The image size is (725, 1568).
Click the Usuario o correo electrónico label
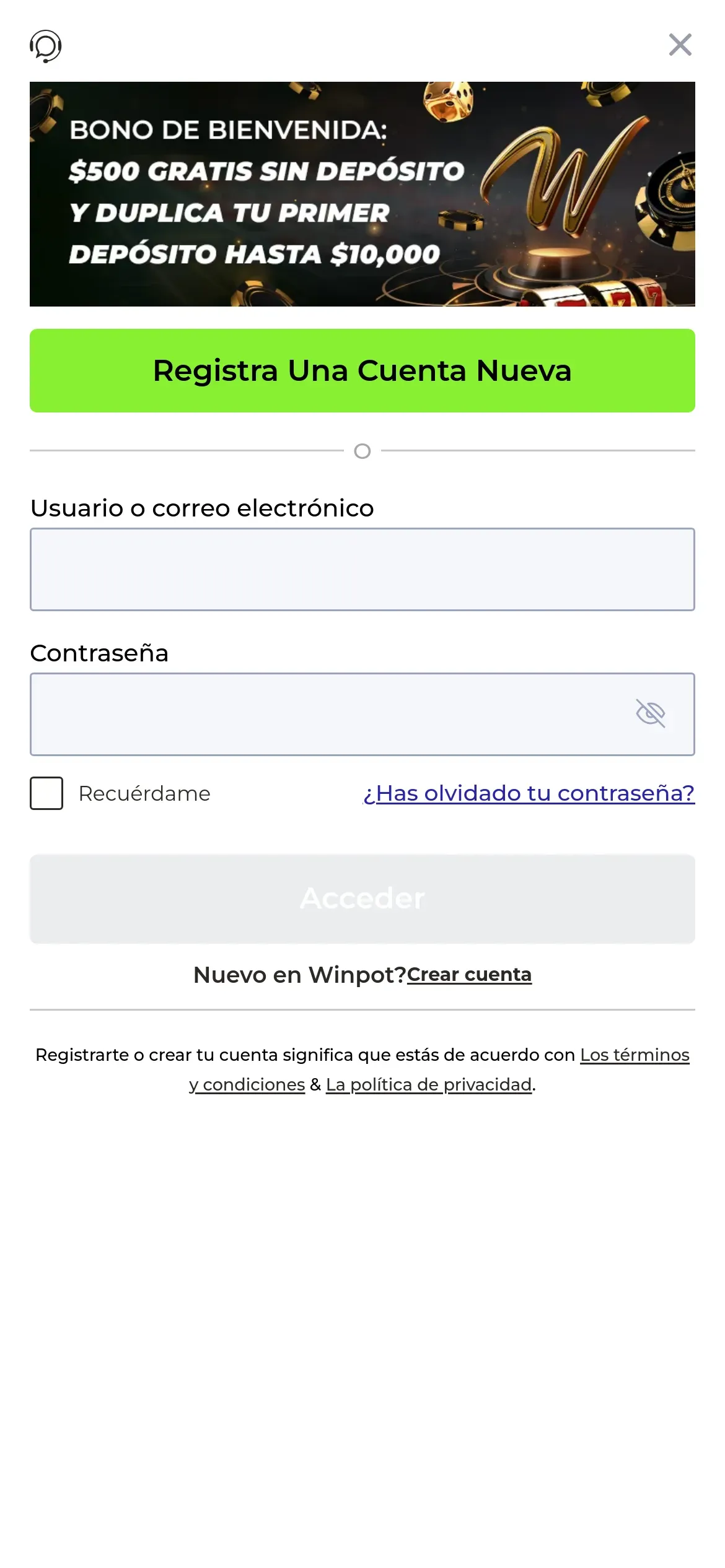point(202,508)
